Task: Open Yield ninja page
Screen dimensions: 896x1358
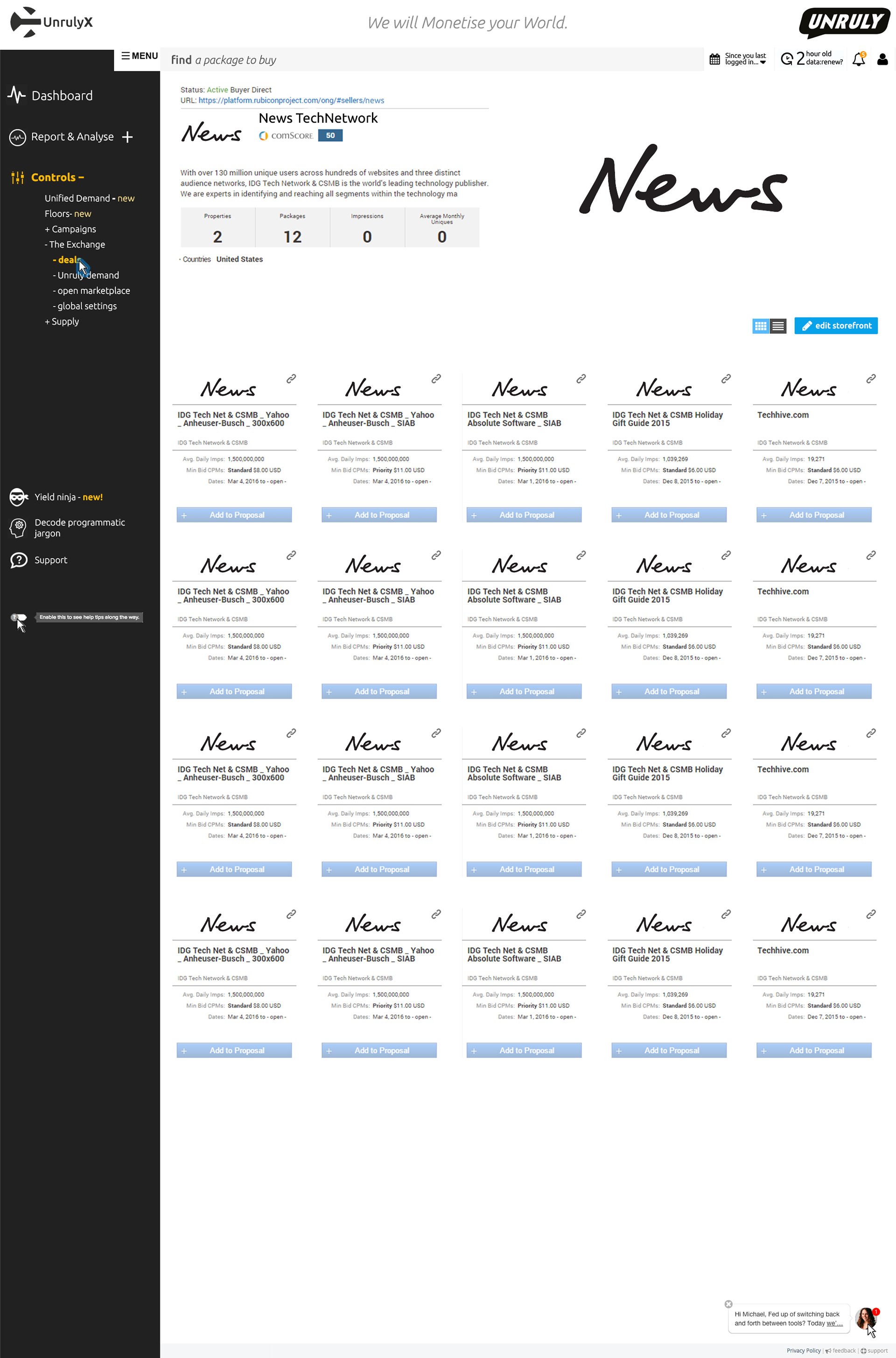Action: pyautogui.click(x=69, y=497)
